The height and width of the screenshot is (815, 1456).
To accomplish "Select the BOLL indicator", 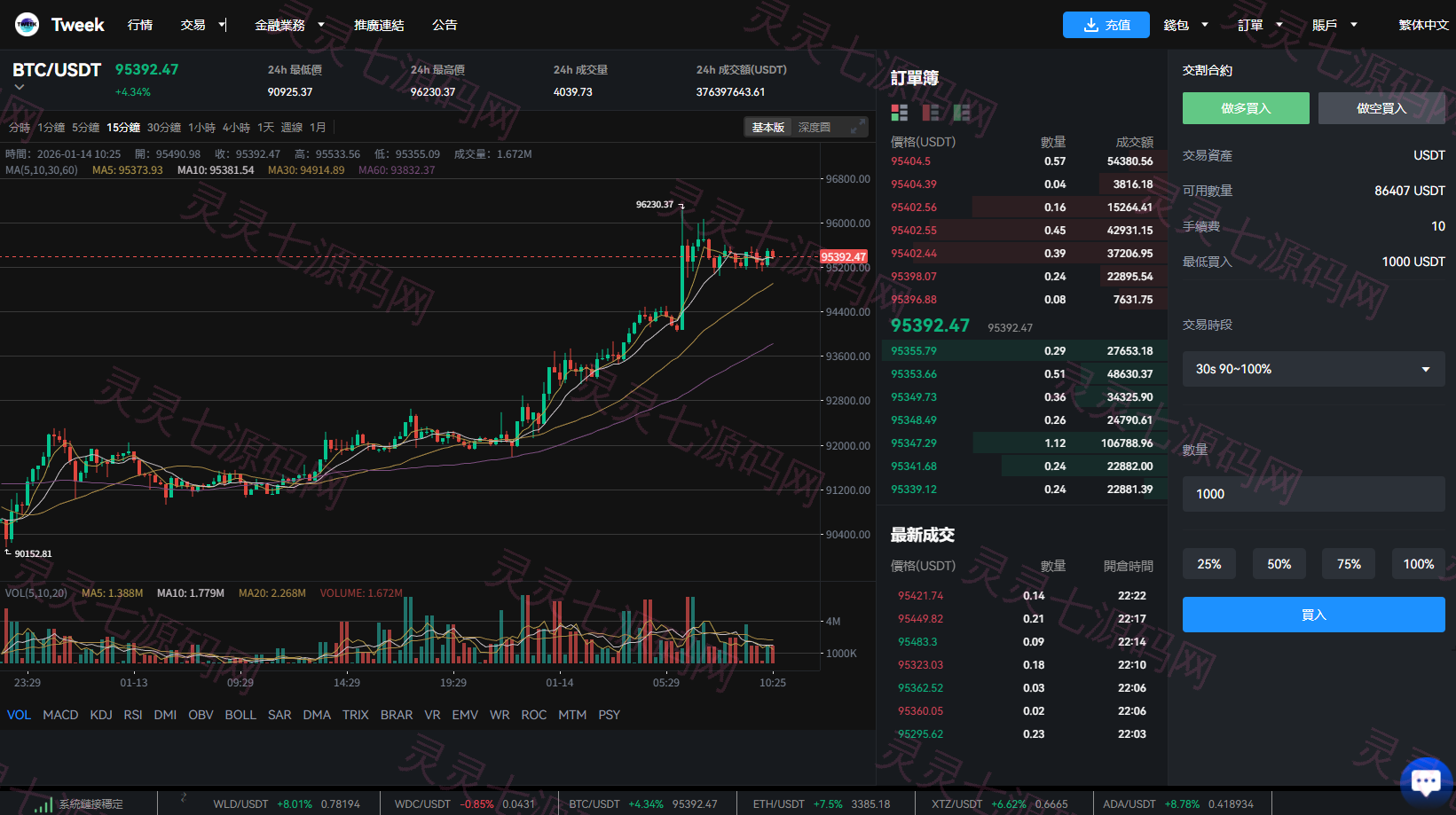I will (240, 715).
